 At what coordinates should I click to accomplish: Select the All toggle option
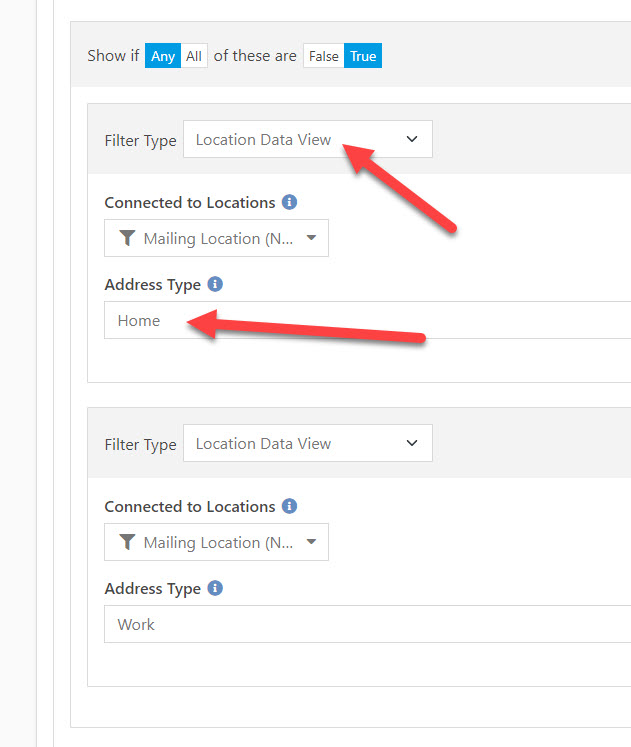(194, 56)
